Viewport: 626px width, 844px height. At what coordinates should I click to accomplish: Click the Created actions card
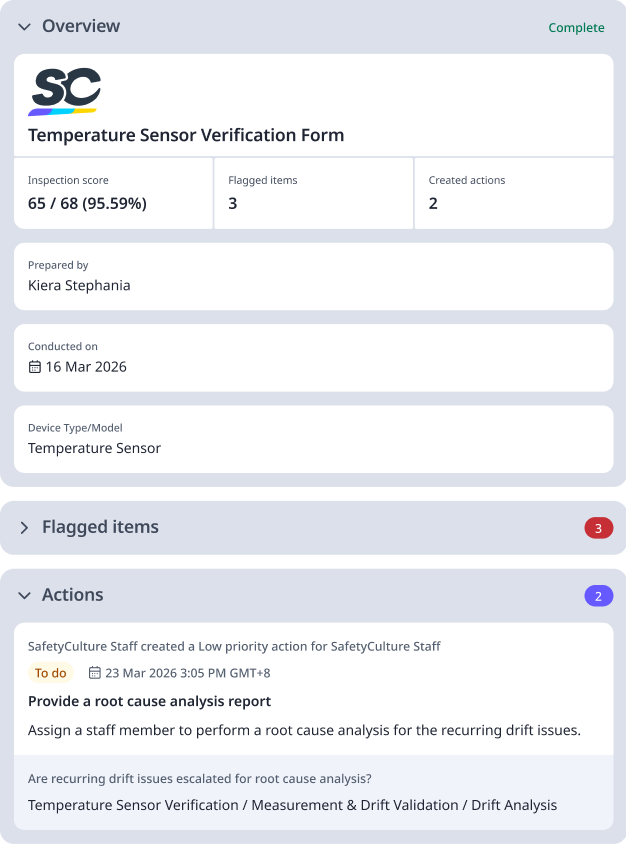513,193
